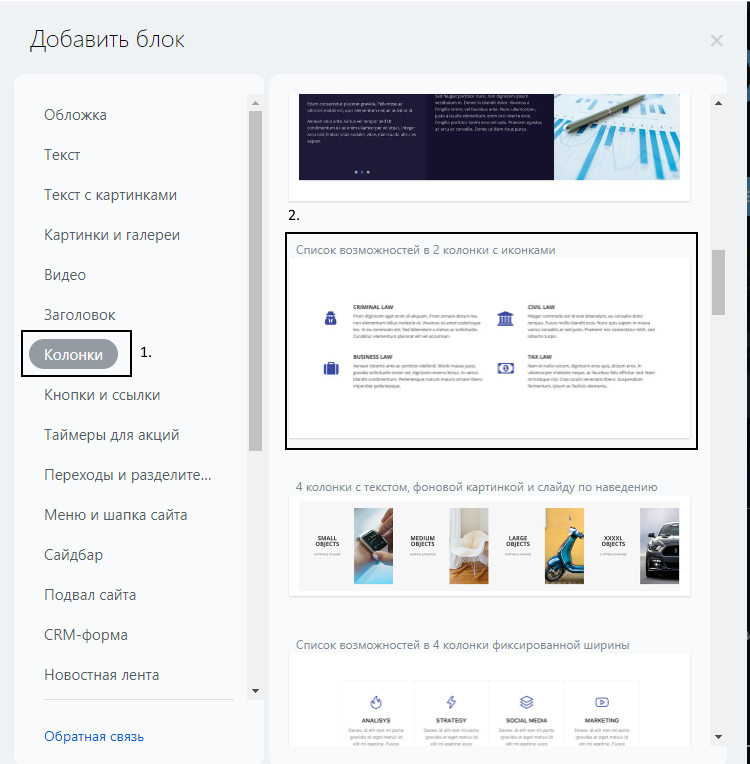Click the Criminal Law icon in preview
Image resolution: width=750 pixels, height=764 pixels.
[x=330, y=318]
